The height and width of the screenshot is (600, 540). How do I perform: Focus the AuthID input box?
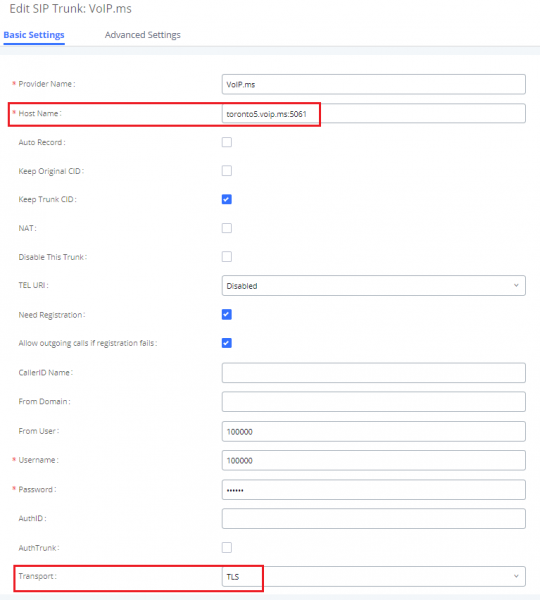coord(374,518)
